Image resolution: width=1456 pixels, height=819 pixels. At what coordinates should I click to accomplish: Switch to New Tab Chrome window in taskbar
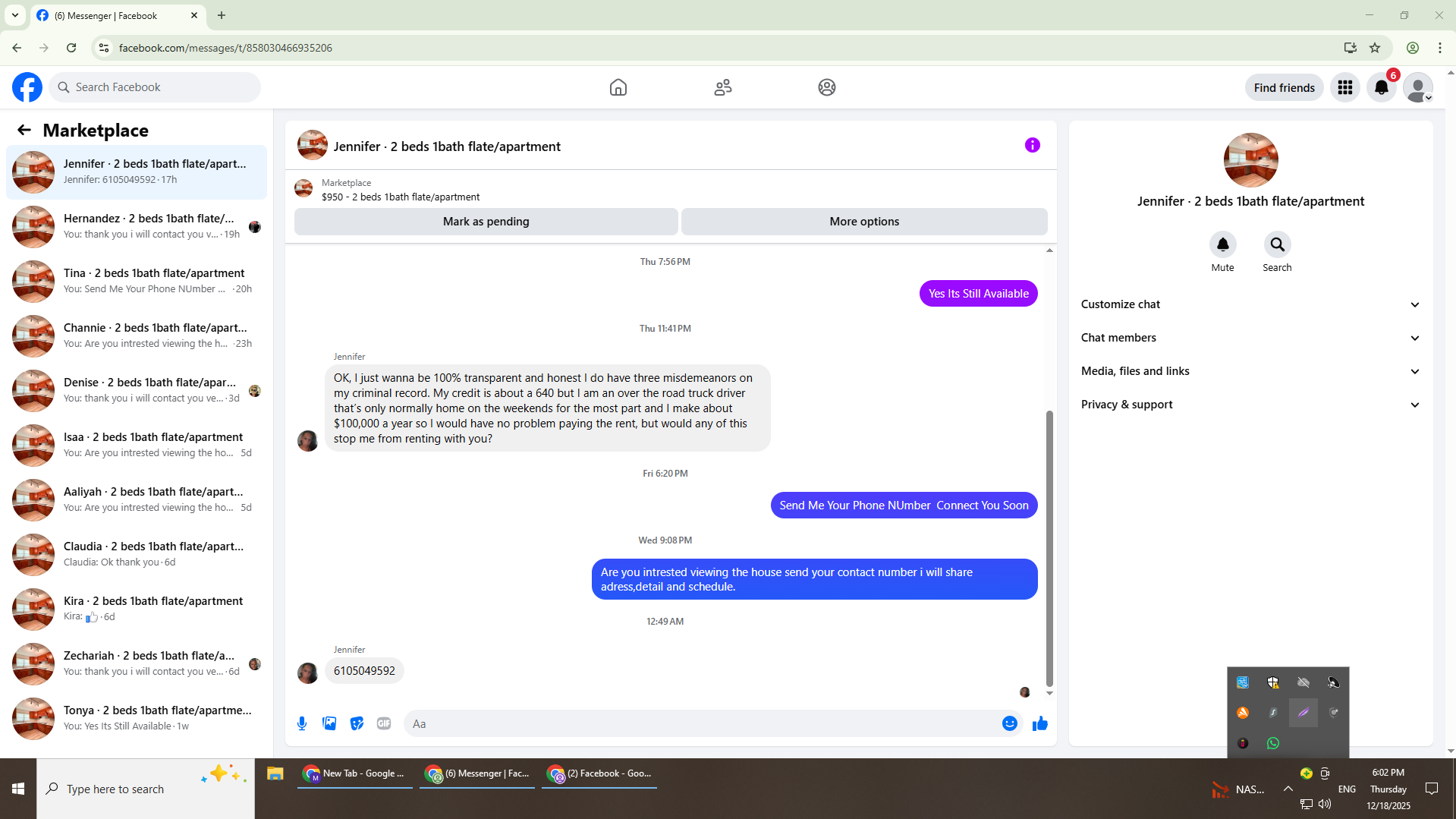tap(355, 773)
